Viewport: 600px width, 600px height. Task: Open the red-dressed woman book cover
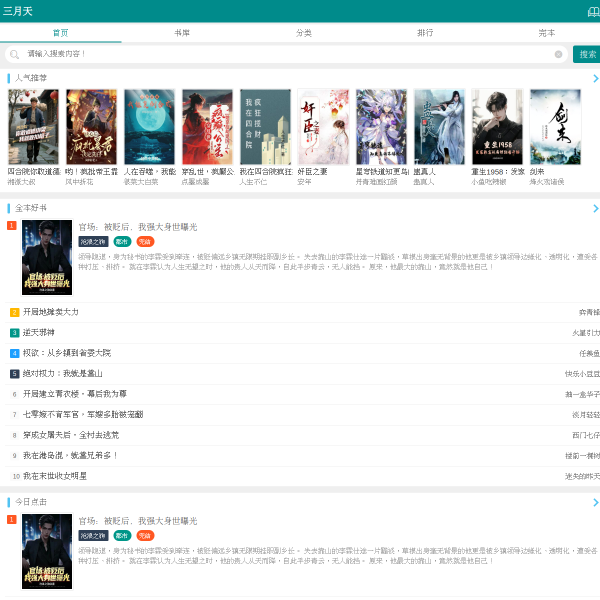[207, 127]
